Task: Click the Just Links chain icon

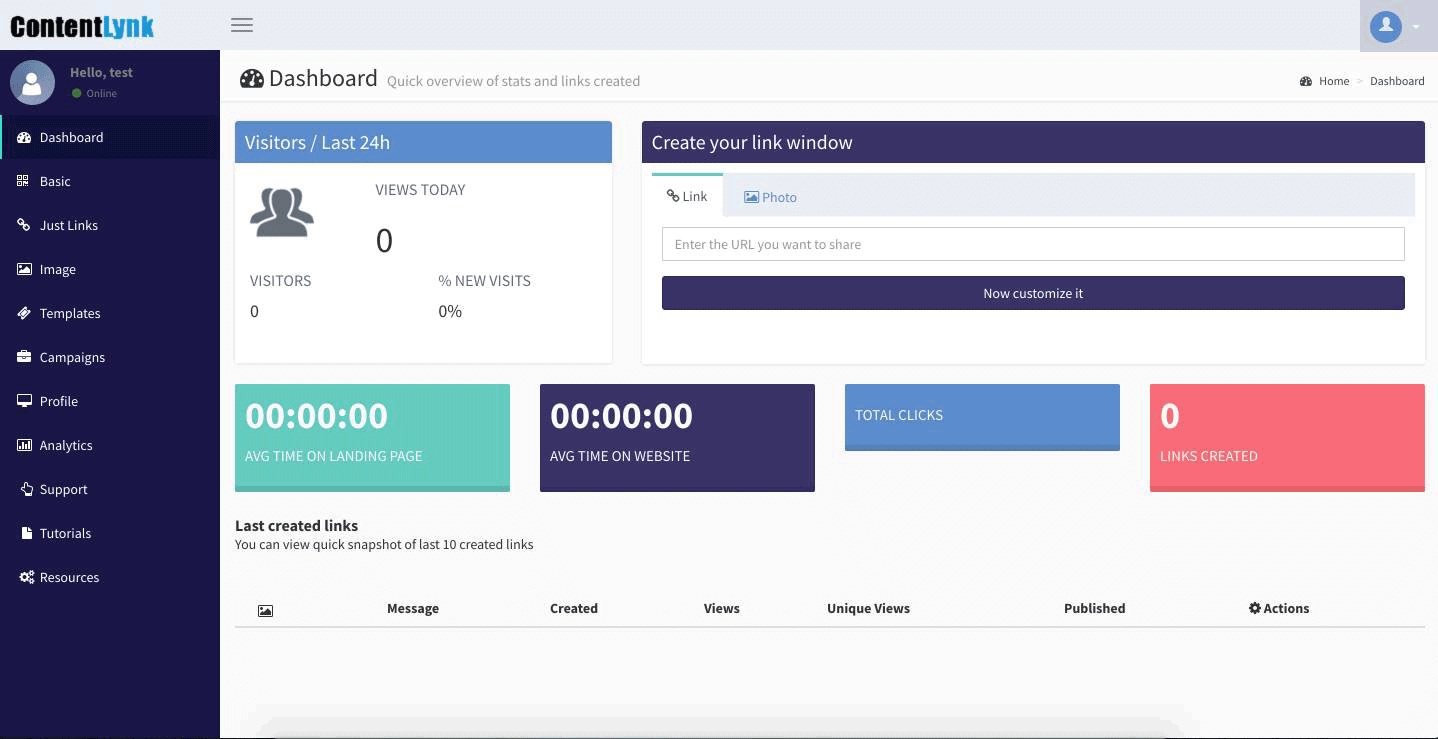Action: click(x=24, y=225)
